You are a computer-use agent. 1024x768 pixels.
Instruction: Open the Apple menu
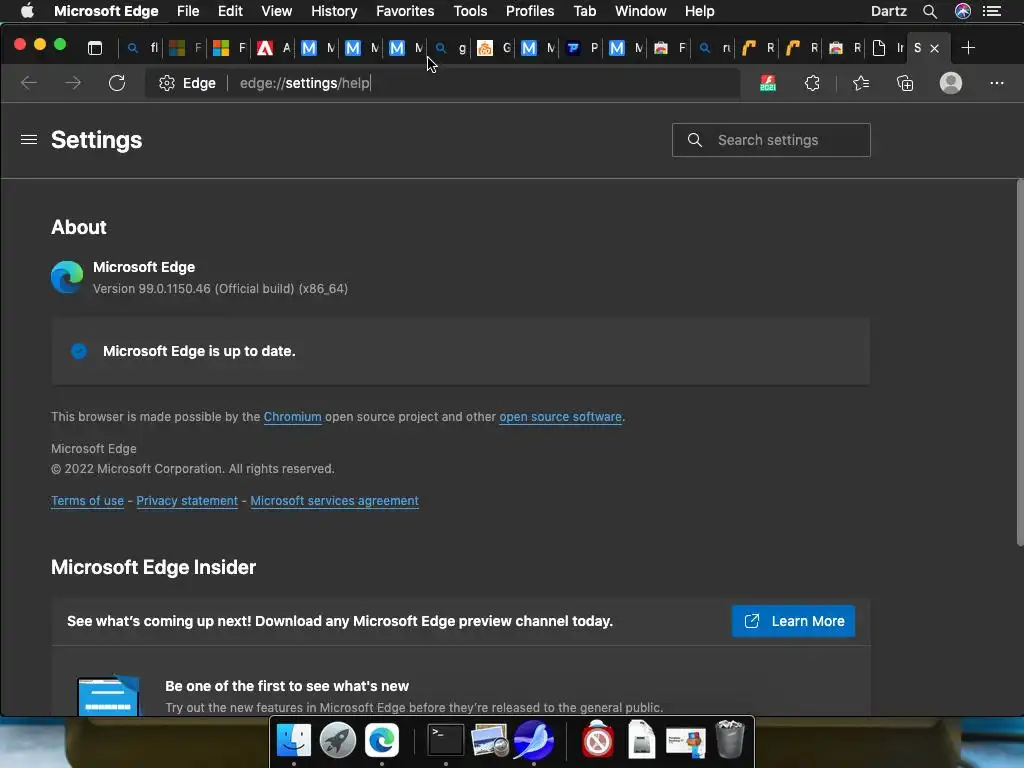point(27,11)
